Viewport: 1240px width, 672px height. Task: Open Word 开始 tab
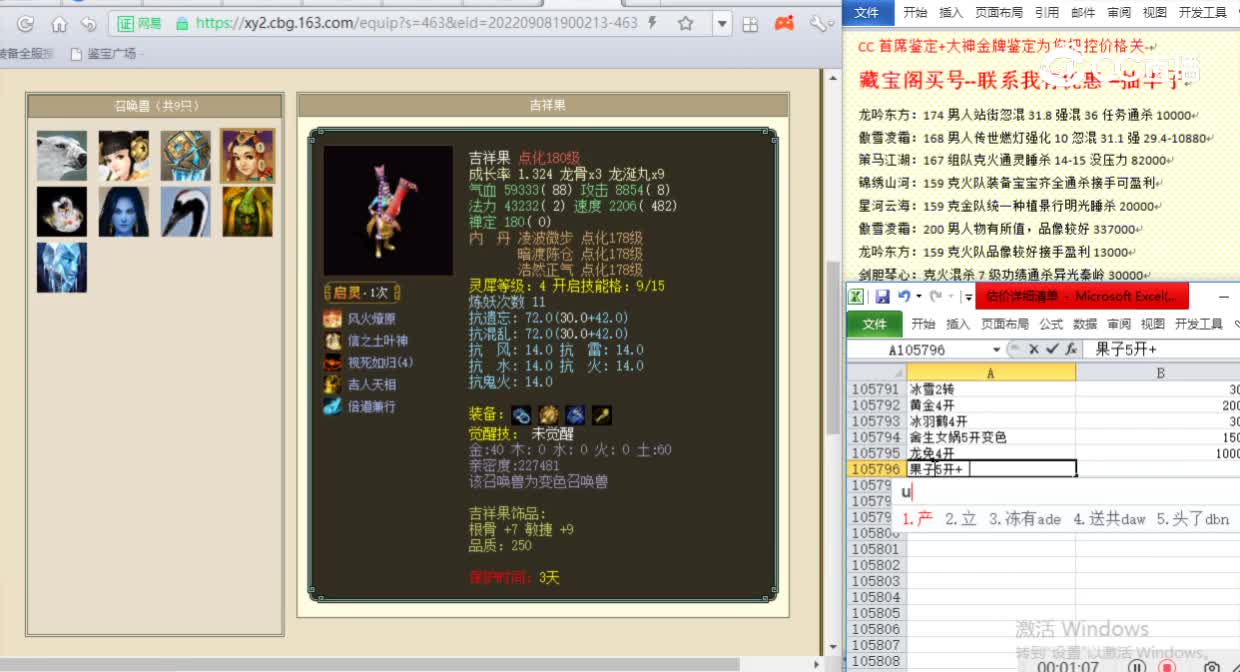[915, 12]
